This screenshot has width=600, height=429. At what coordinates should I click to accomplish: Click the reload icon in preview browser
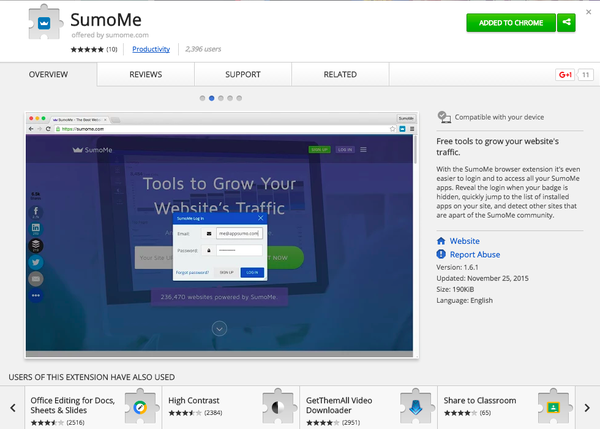click(48, 129)
